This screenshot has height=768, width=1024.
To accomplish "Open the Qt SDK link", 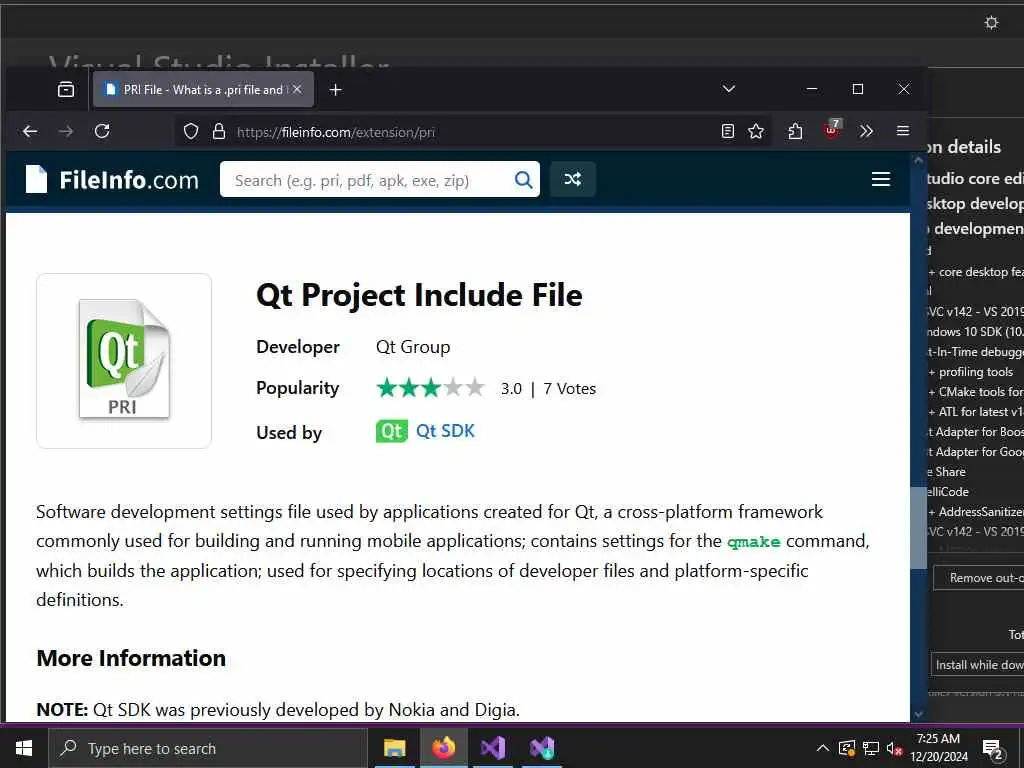I will (445, 431).
